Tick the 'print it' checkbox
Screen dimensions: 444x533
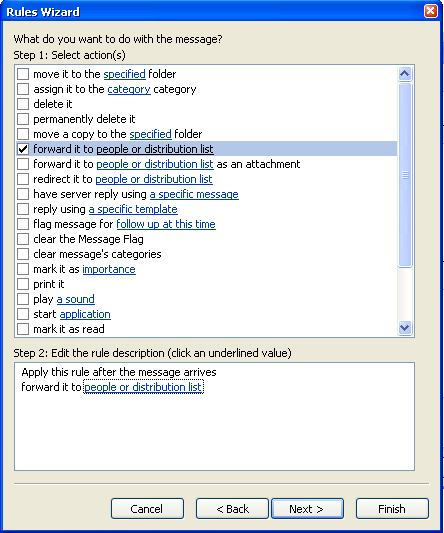(23, 284)
